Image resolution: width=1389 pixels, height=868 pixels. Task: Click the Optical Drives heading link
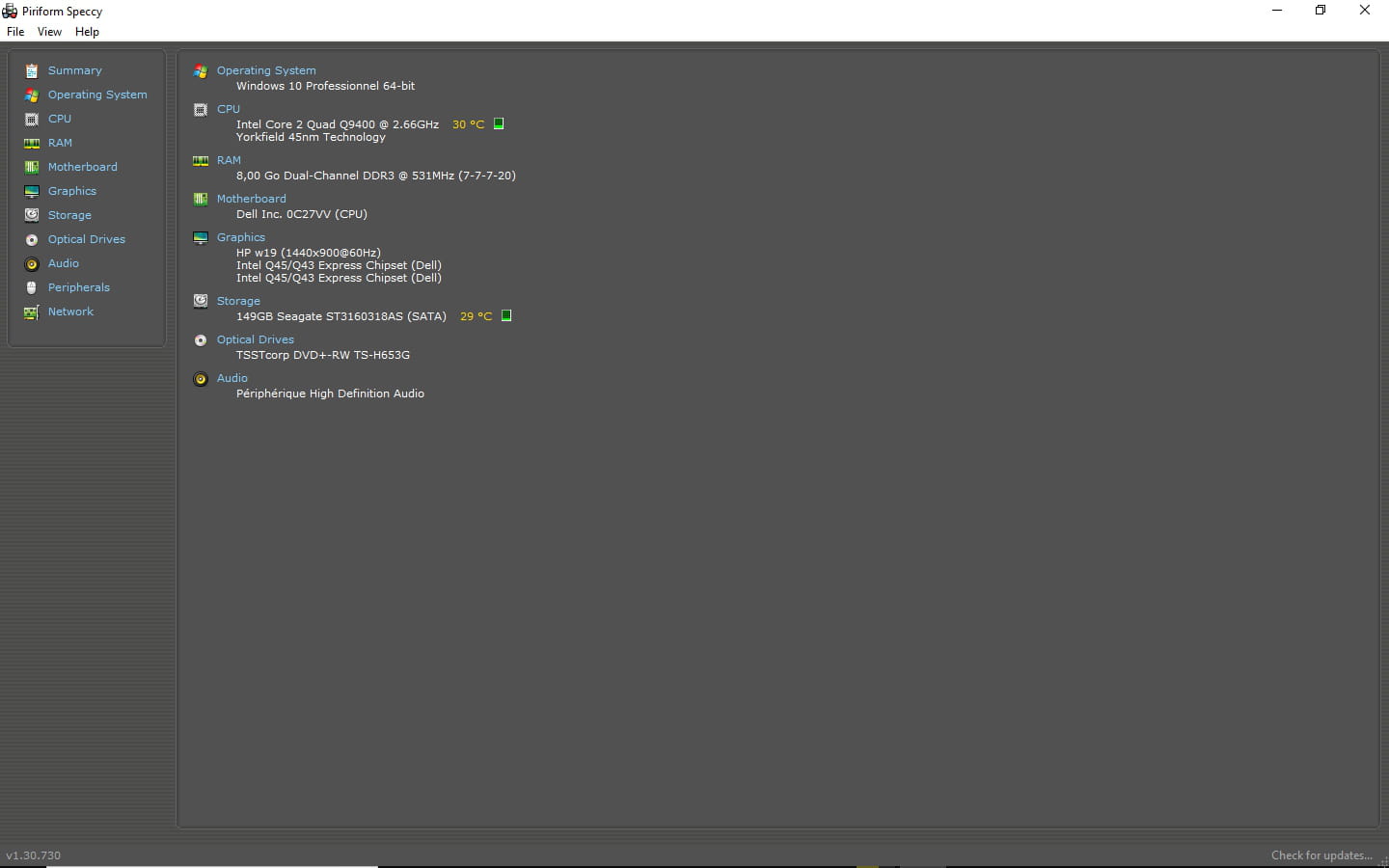[x=256, y=339]
